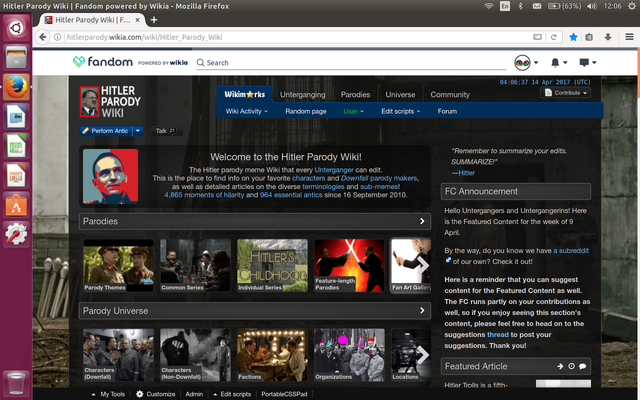640x400 pixels.
Task: Open the Parody Themes thumbnail
Action: [118, 265]
